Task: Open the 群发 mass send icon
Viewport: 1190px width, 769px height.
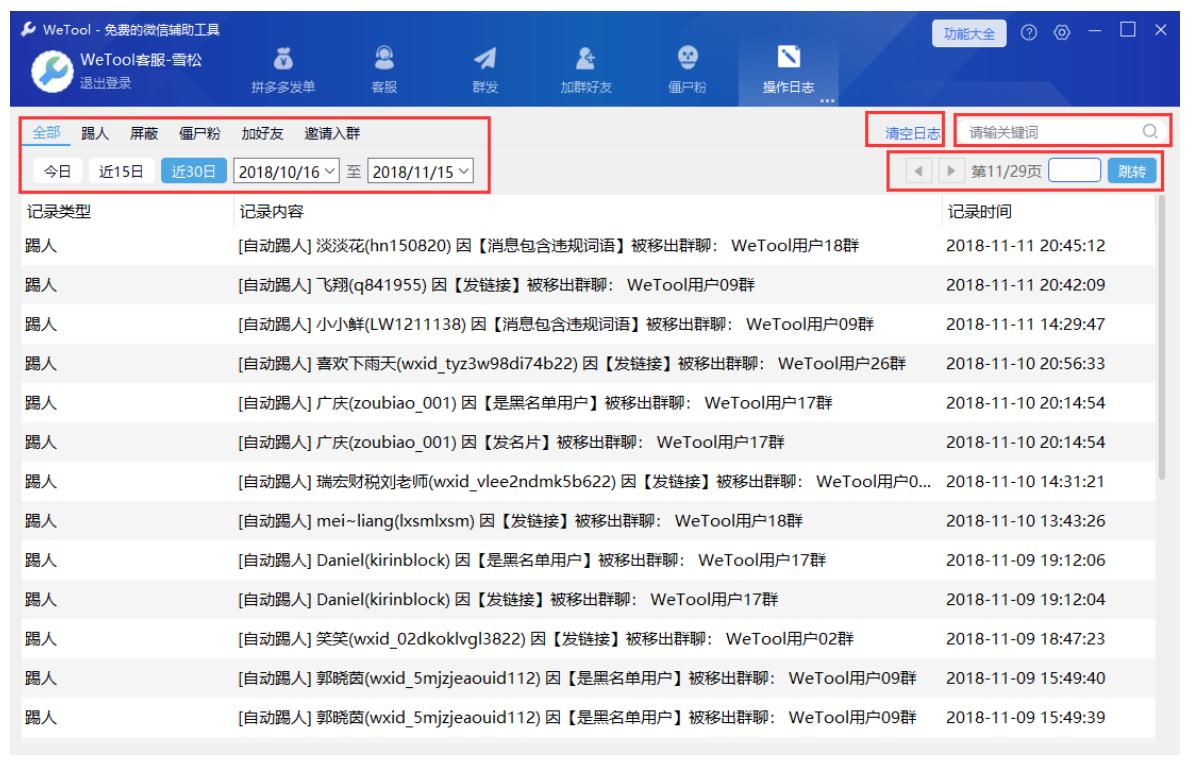Action: (x=485, y=58)
